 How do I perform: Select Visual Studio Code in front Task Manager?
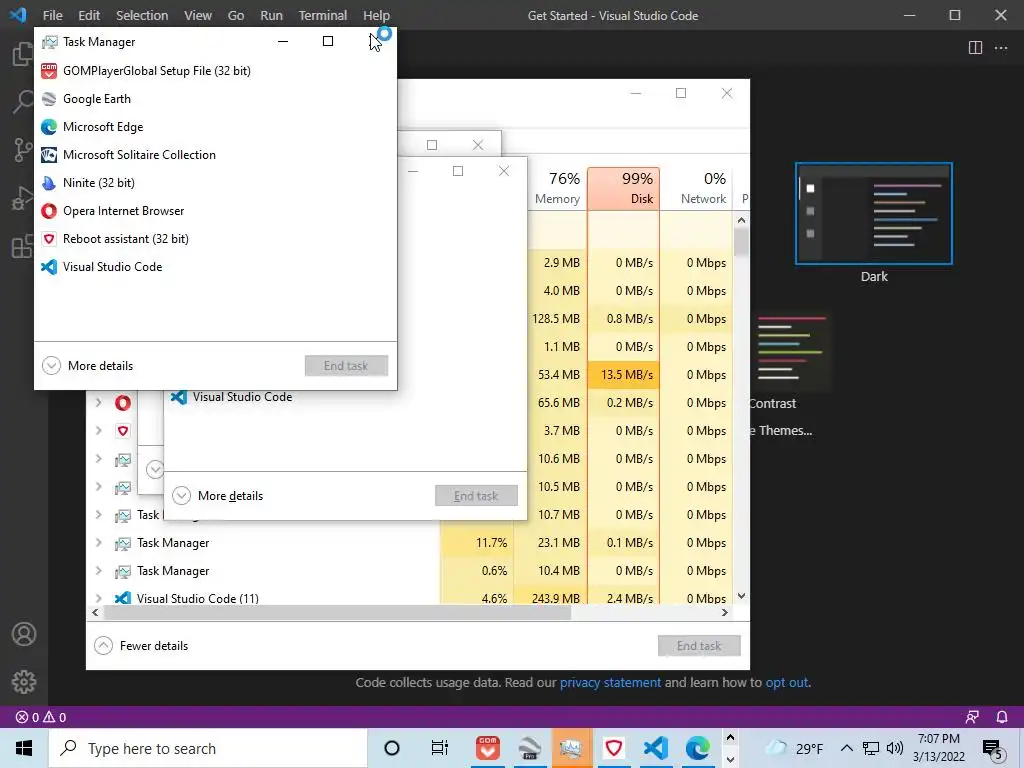coord(216,266)
